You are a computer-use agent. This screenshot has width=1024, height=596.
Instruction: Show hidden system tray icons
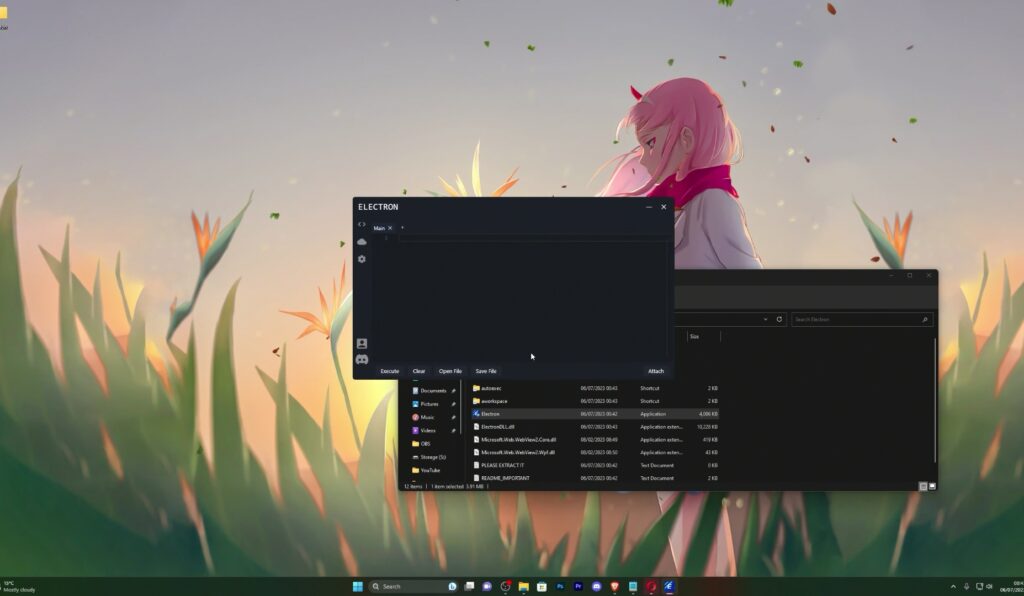[x=953, y=586]
